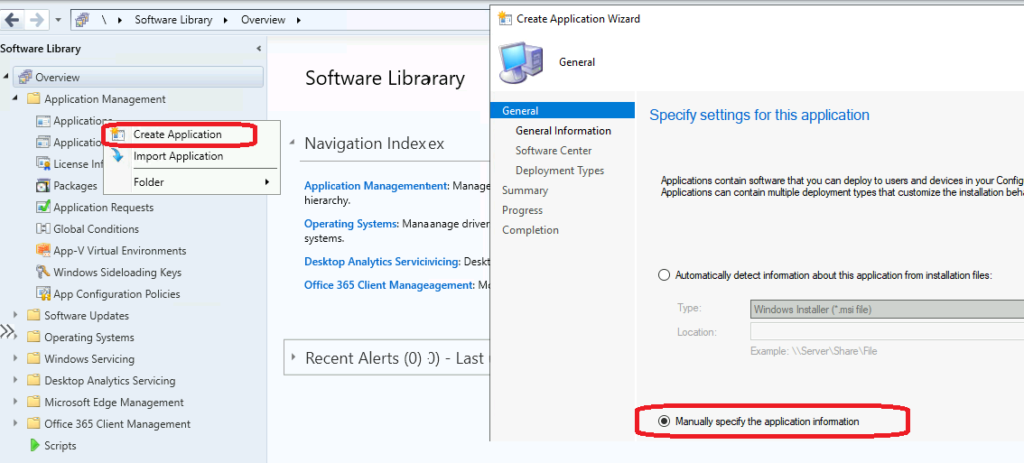This screenshot has height=463, width=1024.
Task: Click the App Configuration Policies icon
Action: coord(43,293)
